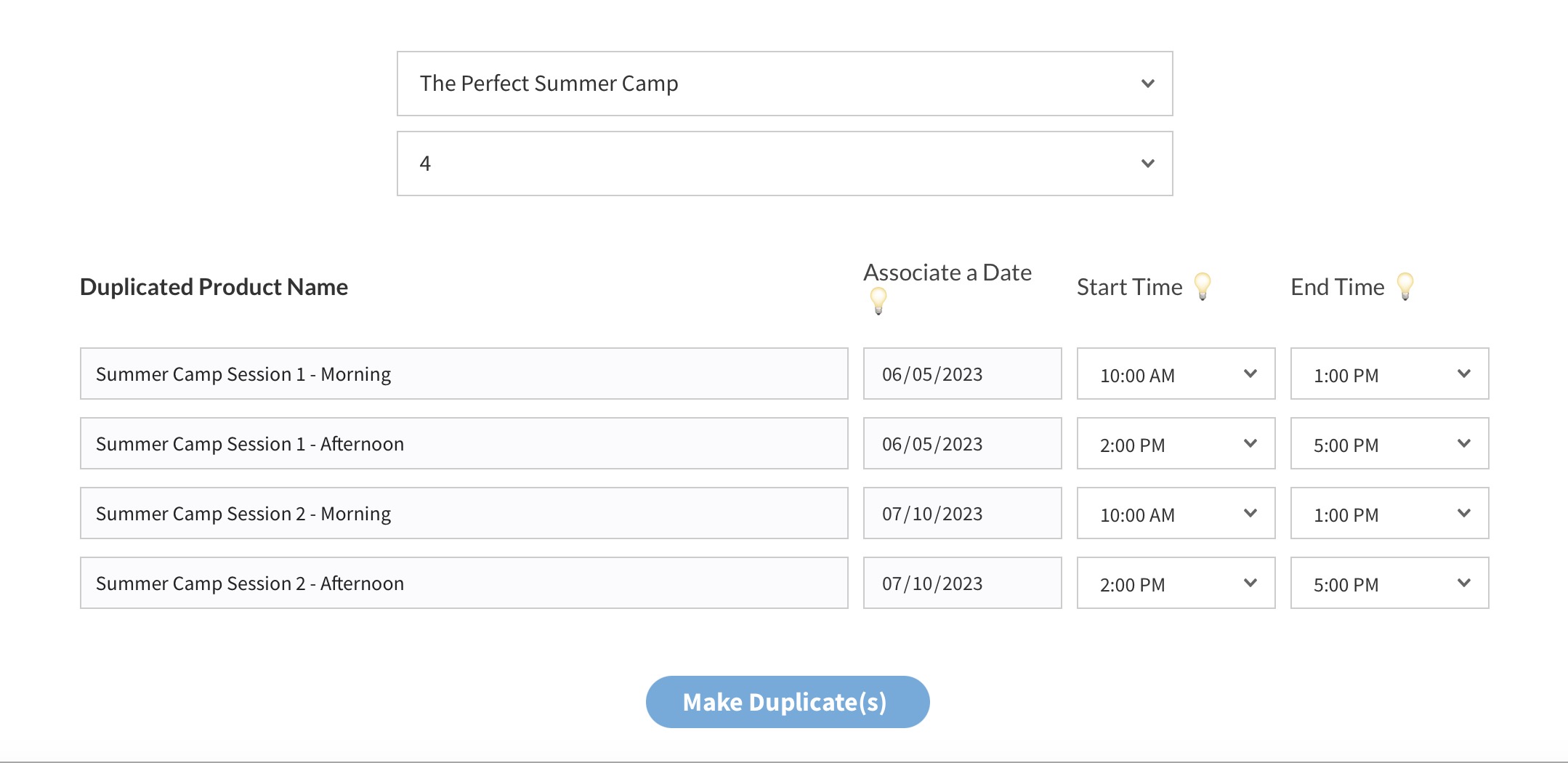
Task: Open The Perfect Summer Camp product dropdown
Action: (x=784, y=84)
